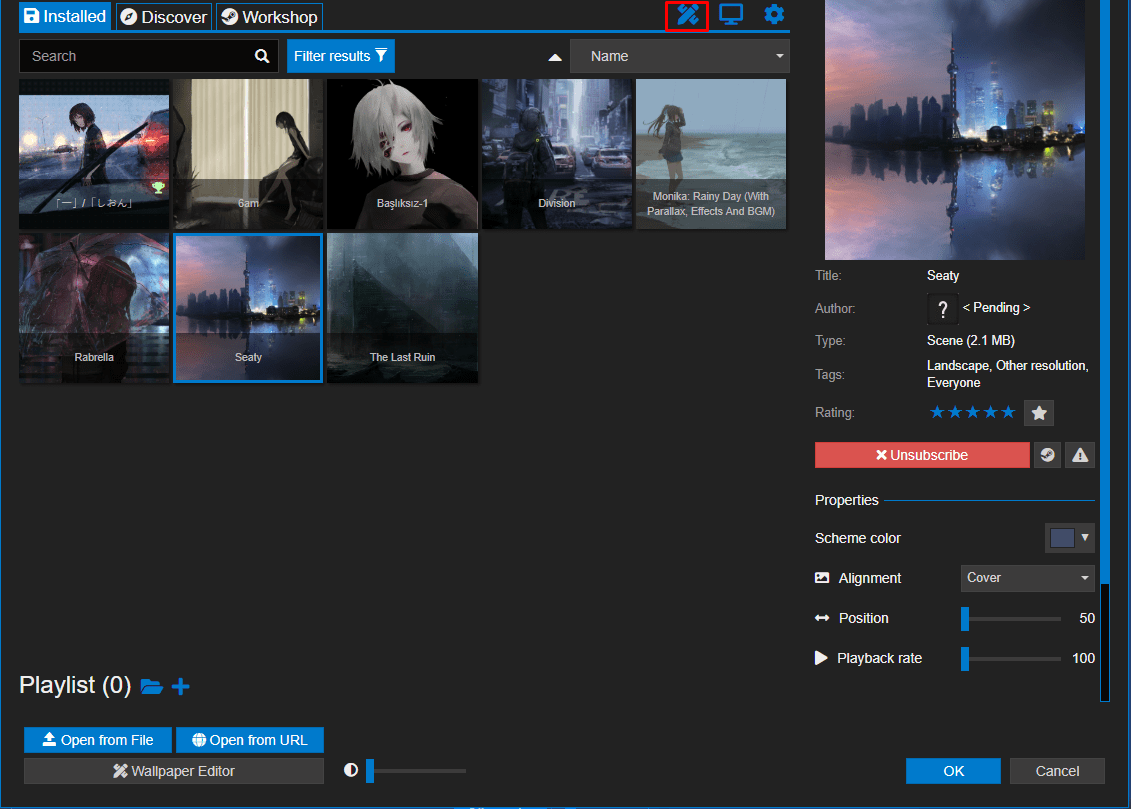Click Open from URL button
The height and width of the screenshot is (809, 1131).
click(x=250, y=740)
